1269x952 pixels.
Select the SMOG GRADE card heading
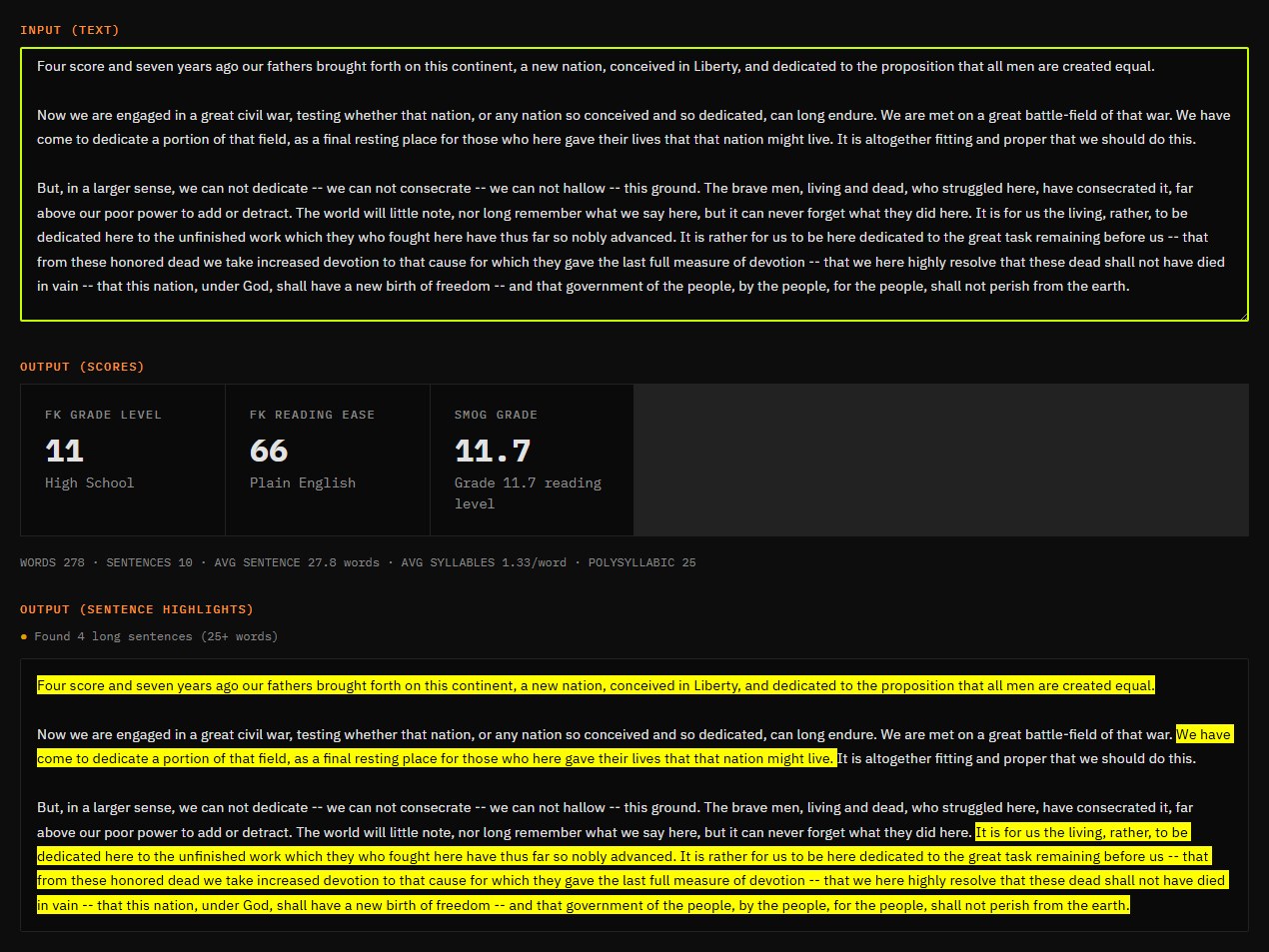[x=496, y=415]
